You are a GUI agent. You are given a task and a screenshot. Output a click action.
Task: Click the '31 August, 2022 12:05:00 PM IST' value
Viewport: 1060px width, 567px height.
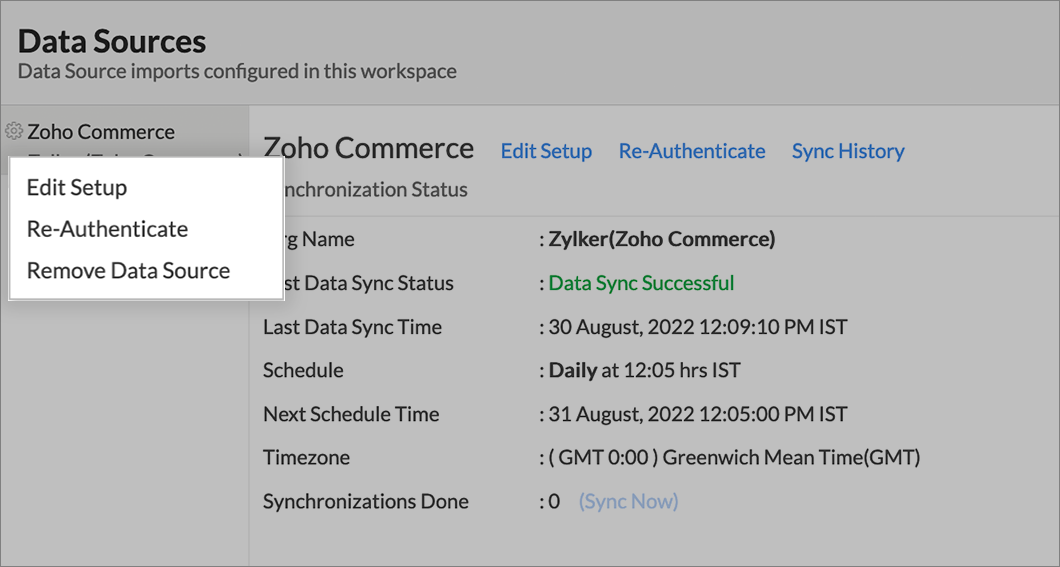698,414
